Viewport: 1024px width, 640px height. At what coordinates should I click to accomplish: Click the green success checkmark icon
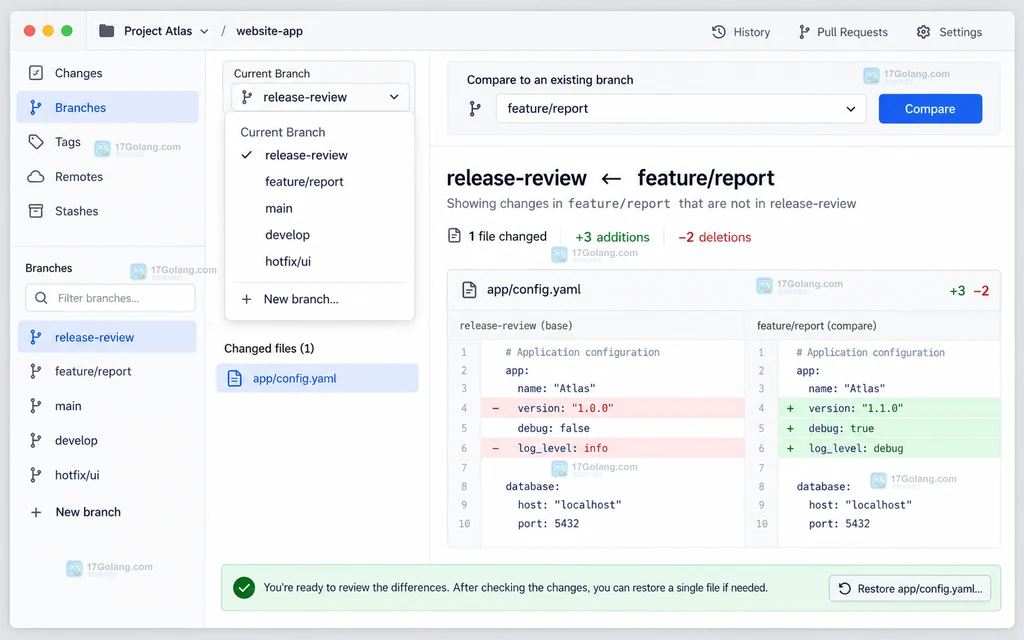click(244, 588)
